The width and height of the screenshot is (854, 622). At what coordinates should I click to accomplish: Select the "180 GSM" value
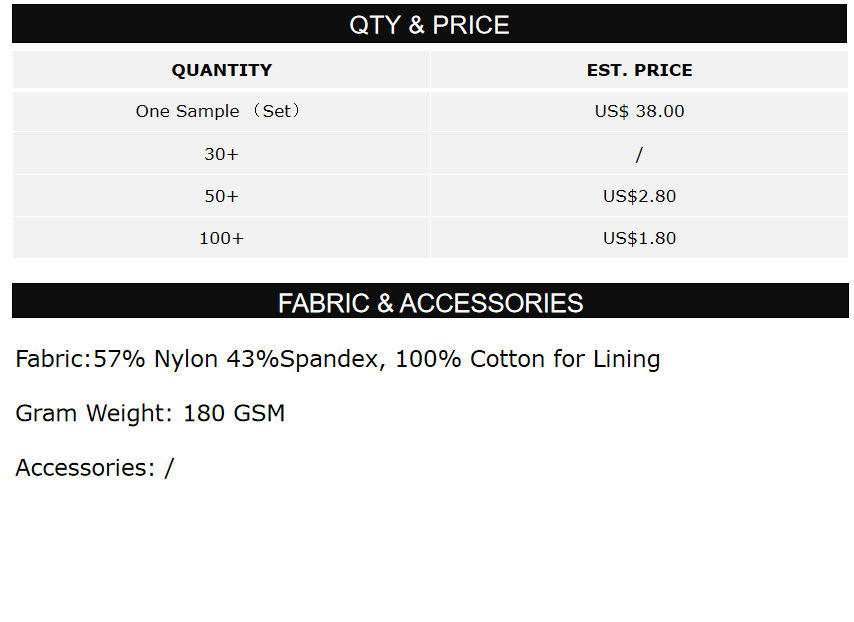click(x=234, y=413)
